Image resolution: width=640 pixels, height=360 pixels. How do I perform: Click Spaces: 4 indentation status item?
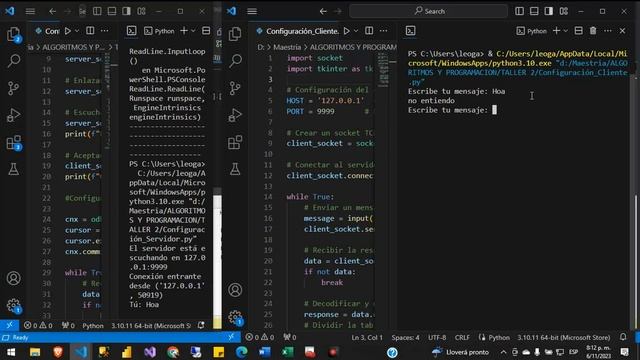coord(405,338)
